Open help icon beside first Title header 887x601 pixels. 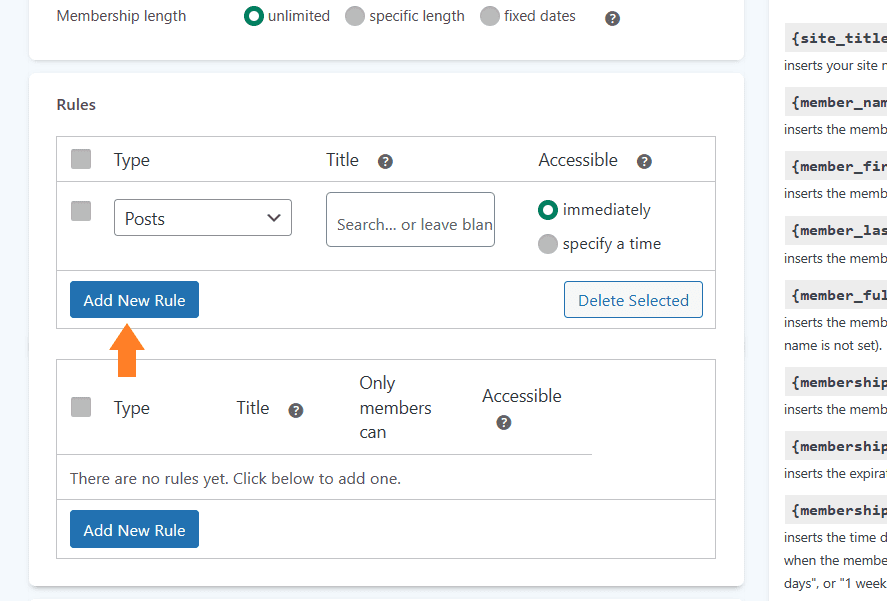pyautogui.click(x=385, y=161)
